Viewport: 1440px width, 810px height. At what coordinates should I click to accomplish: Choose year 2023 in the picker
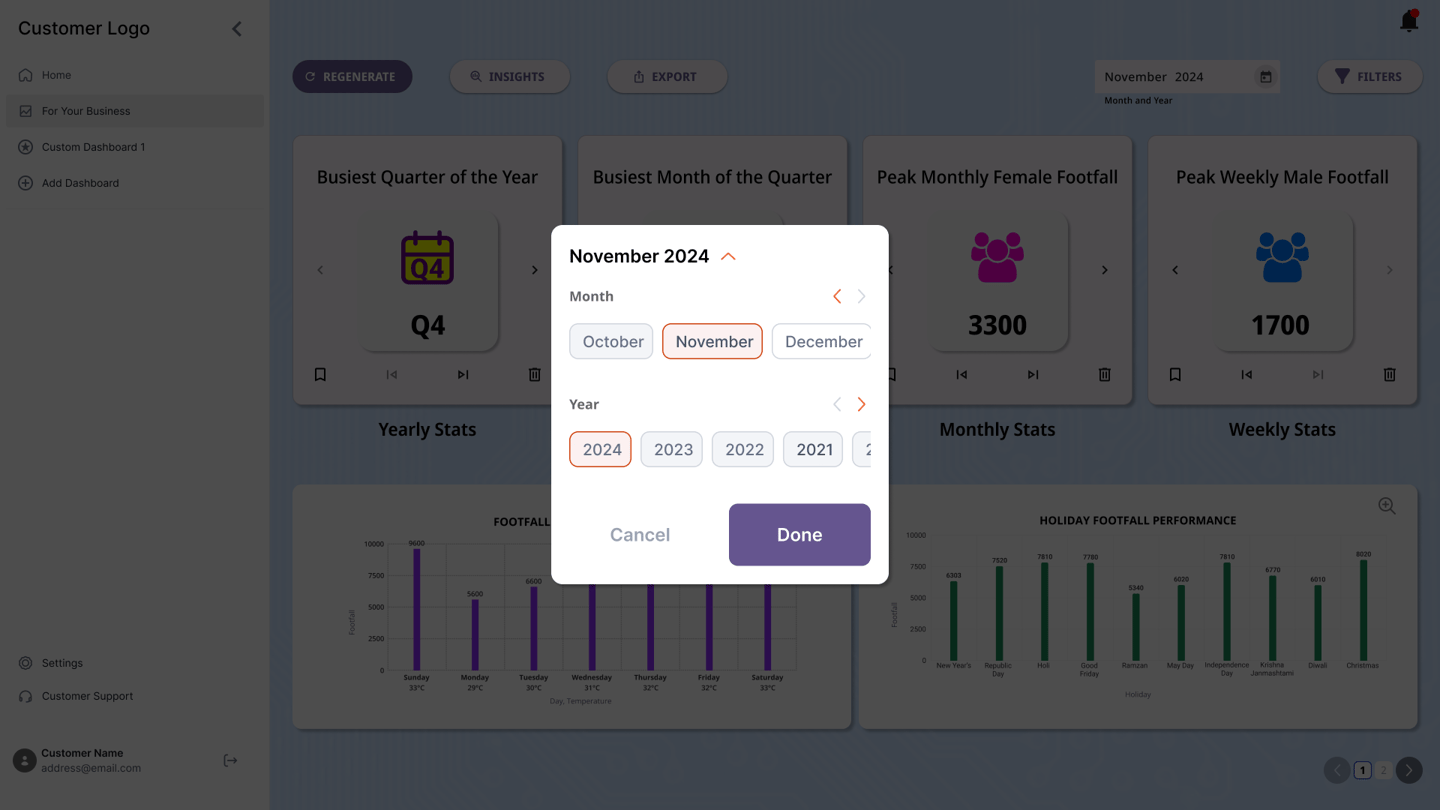(x=672, y=450)
